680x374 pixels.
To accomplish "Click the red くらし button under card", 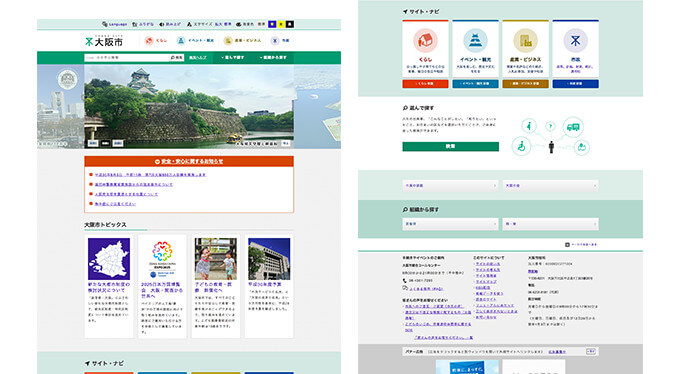I will 425,84.
